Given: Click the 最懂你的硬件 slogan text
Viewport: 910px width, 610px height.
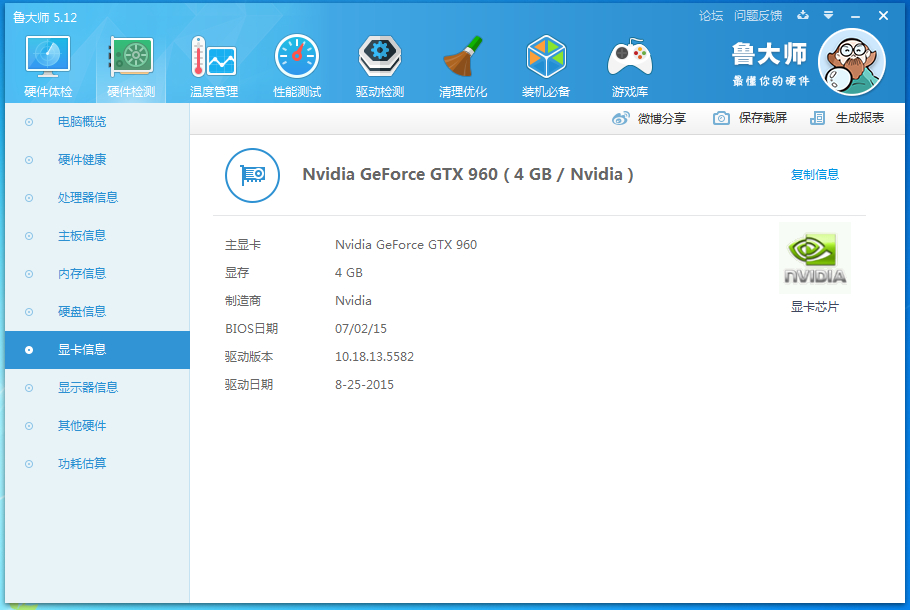Looking at the screenshot, I should 771,81.
